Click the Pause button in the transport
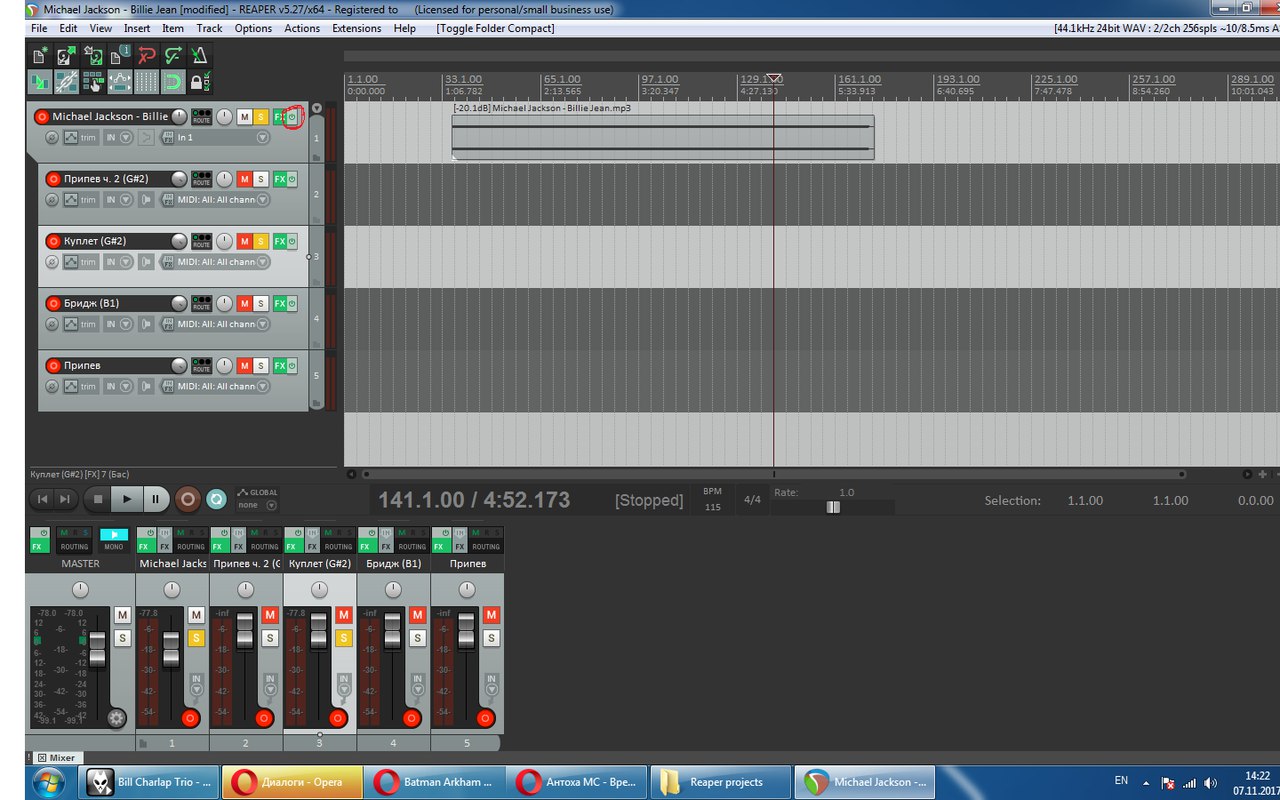The image size is (1280, 800). (156, 498)
